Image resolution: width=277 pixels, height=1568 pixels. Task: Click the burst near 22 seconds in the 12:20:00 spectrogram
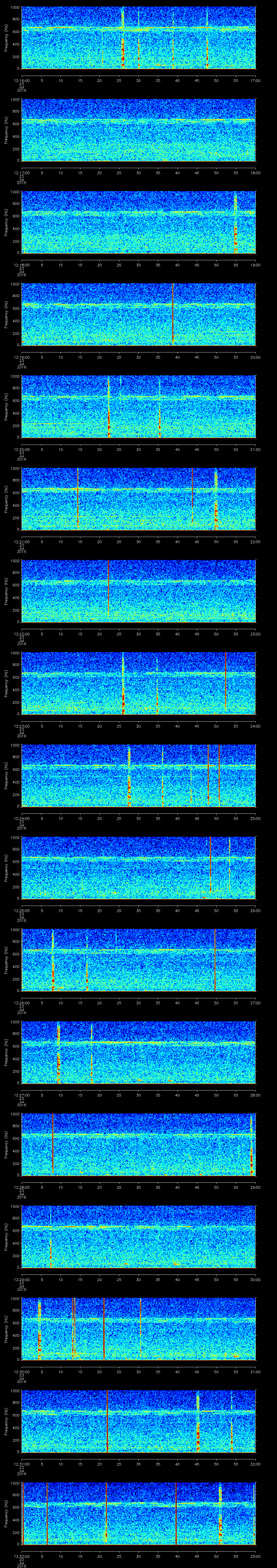tap(109, 414)
